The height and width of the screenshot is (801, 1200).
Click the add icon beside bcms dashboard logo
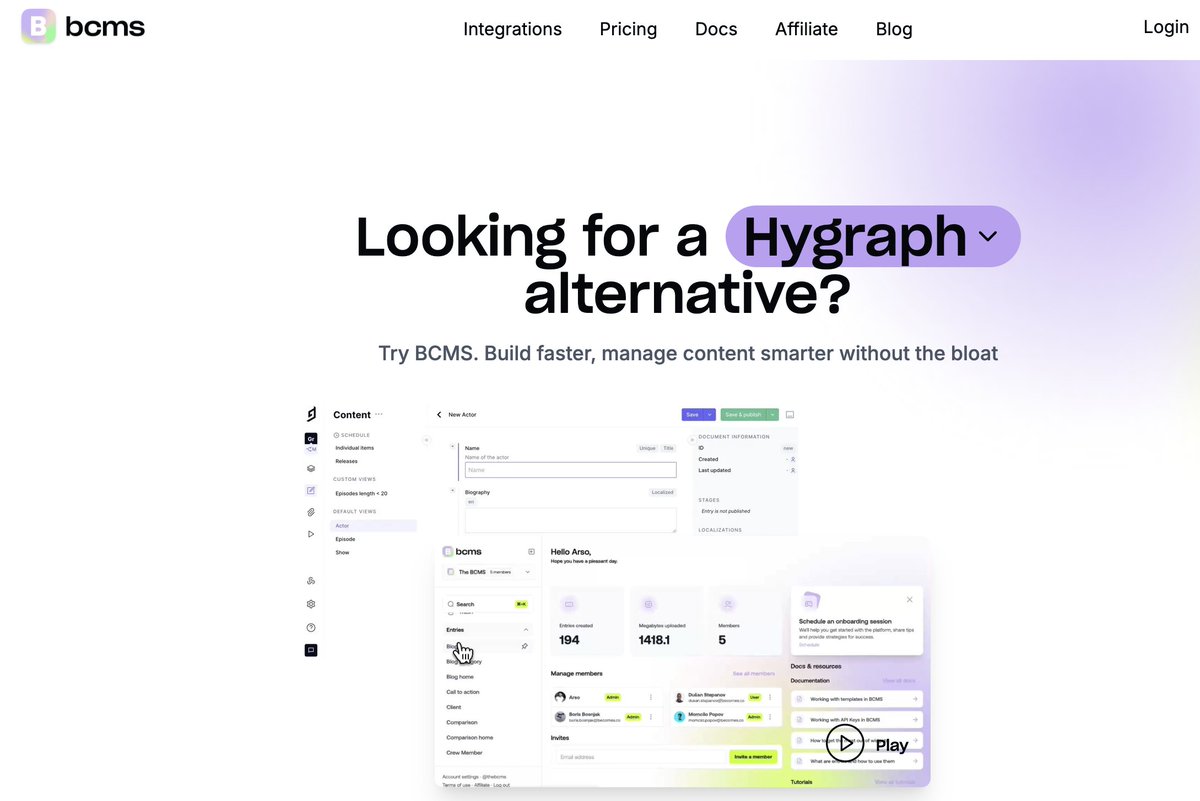click(x=531, y=551)
